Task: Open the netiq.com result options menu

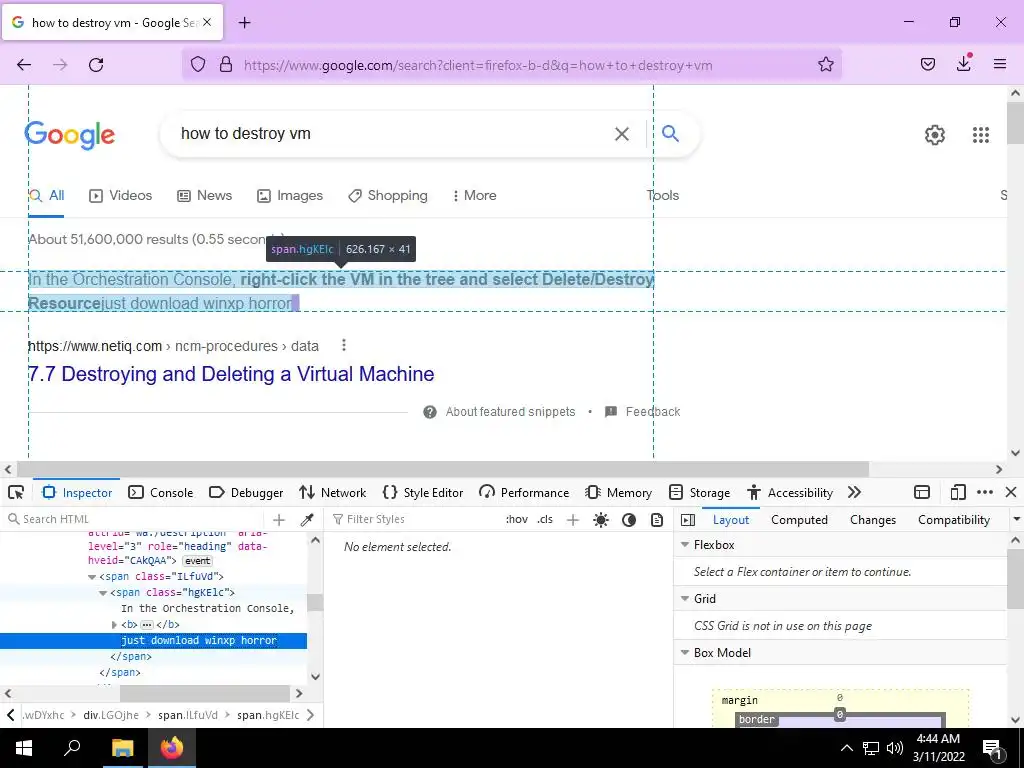Action: click(x=344, y=345)
